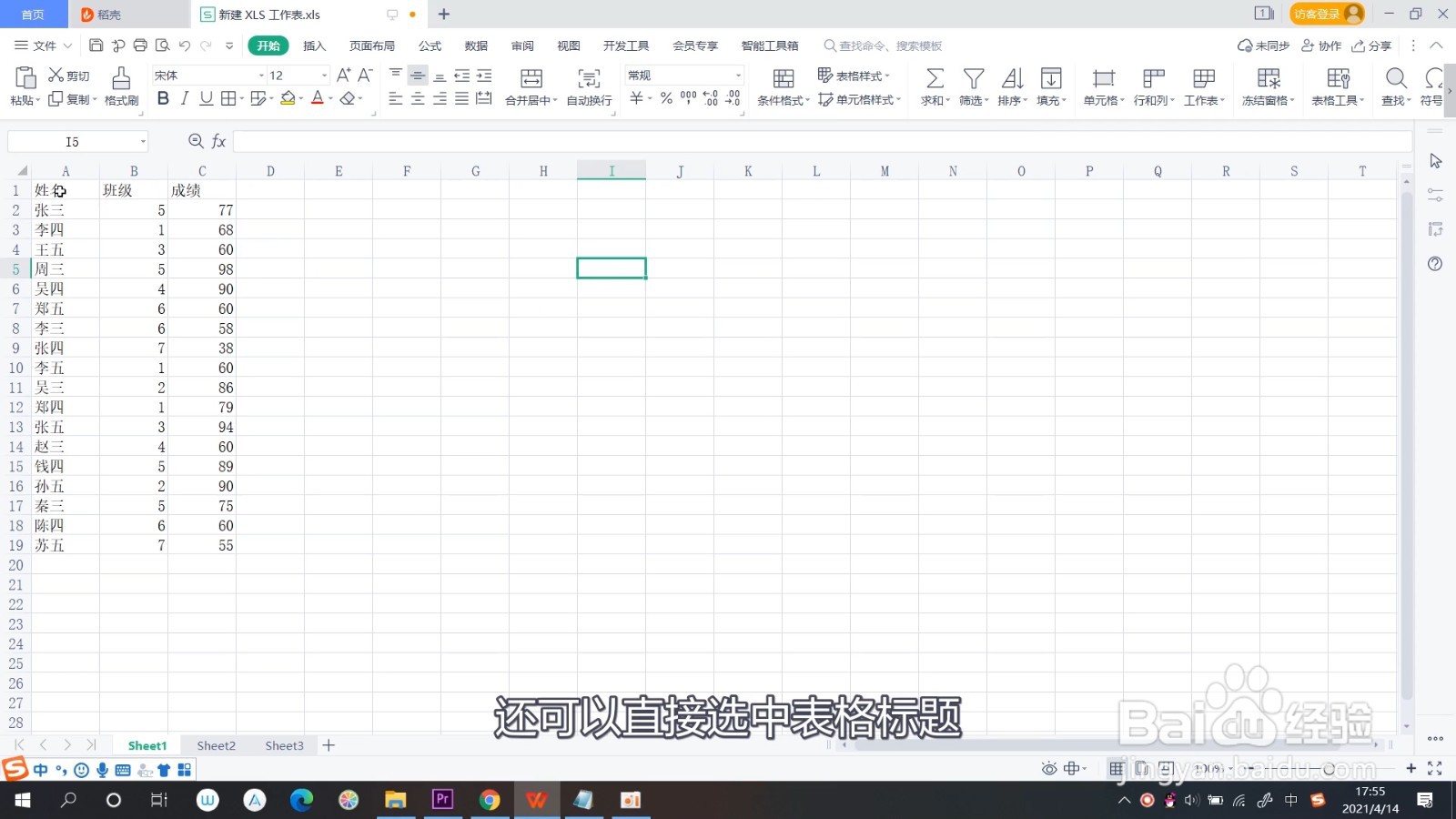The image size is (1456, 819).
Task: Toggle top vertical alignment
Action: [396, 76]
